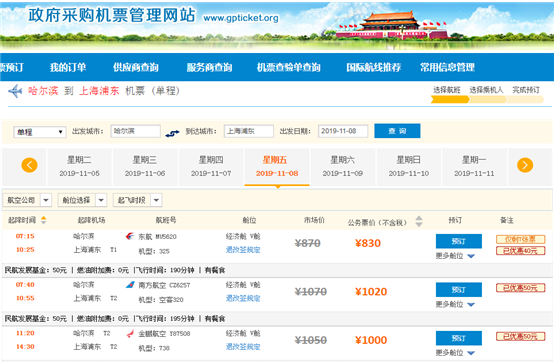
Task: Click the 金鹏航空 airline logo
Action: point(130,333)
